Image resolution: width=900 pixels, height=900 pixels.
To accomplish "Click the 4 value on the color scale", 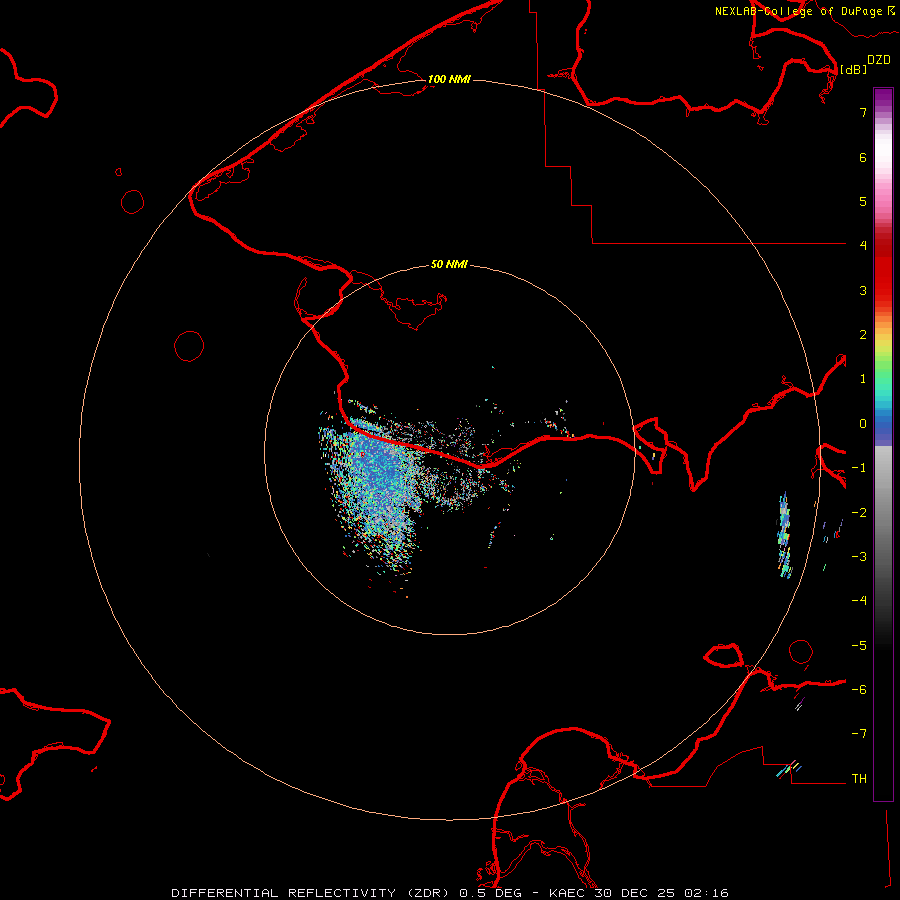I will tap(863, 246).
